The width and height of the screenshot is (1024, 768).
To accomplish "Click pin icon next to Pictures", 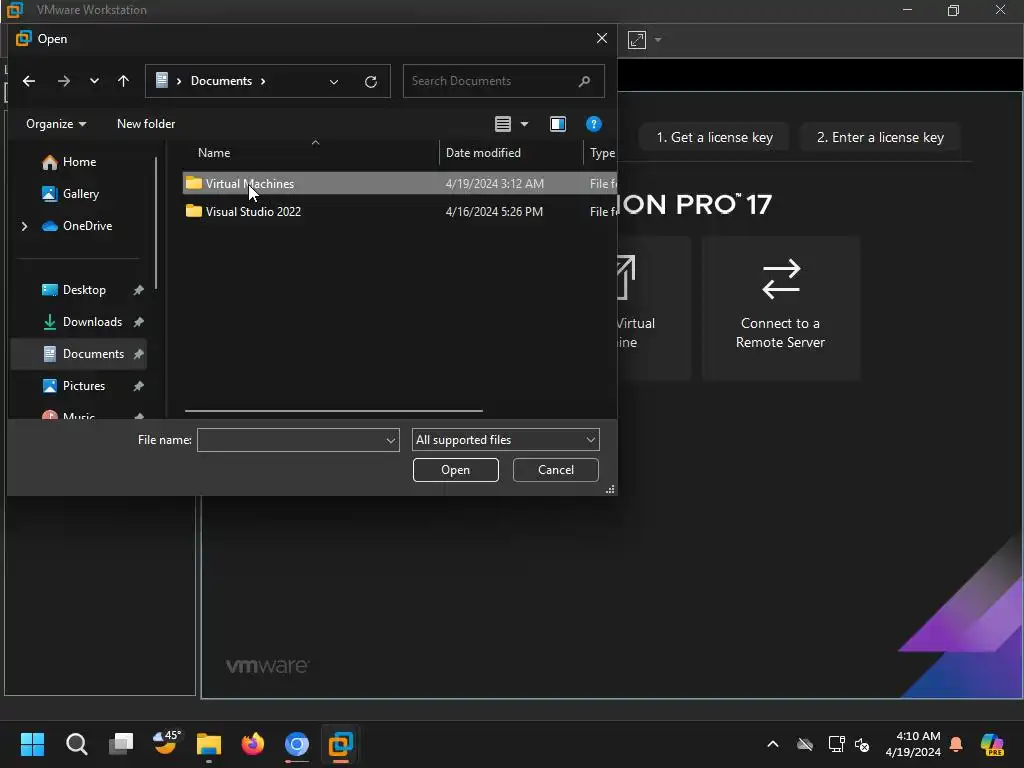I will (138, 386).
